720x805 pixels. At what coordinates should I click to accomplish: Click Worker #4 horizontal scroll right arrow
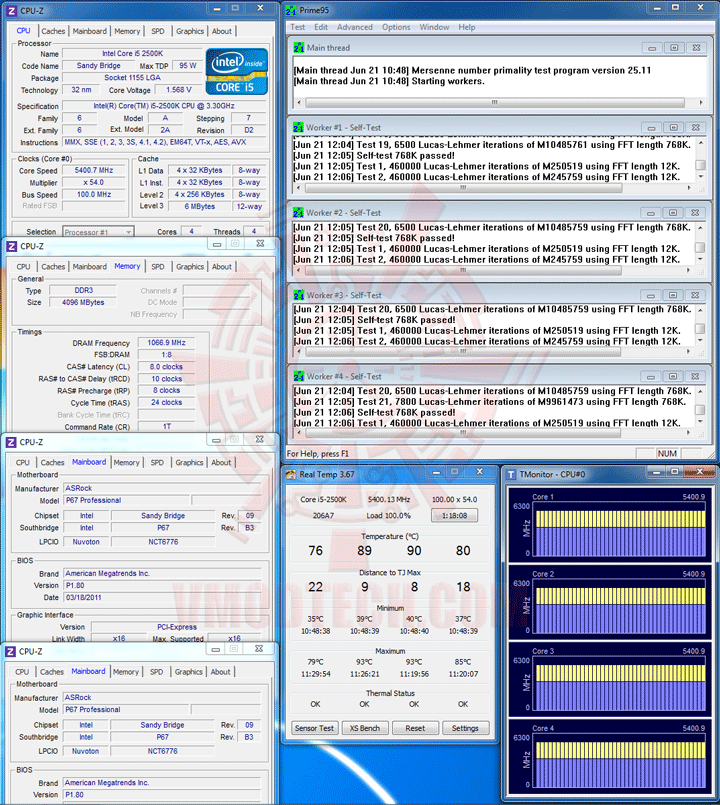[688, 433]
